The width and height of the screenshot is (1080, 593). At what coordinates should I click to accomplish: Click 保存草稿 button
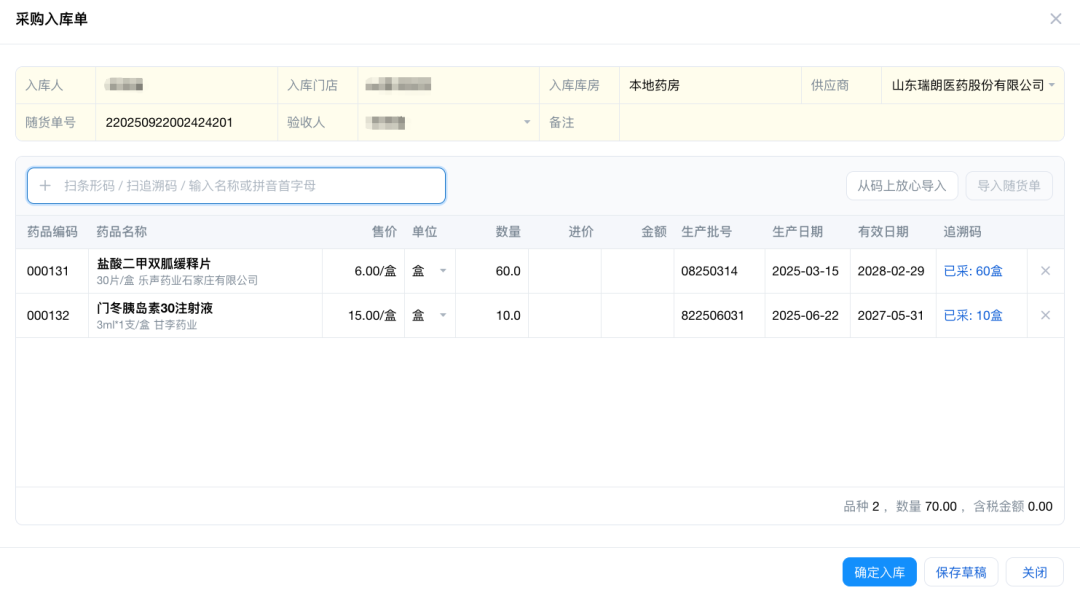961,572
